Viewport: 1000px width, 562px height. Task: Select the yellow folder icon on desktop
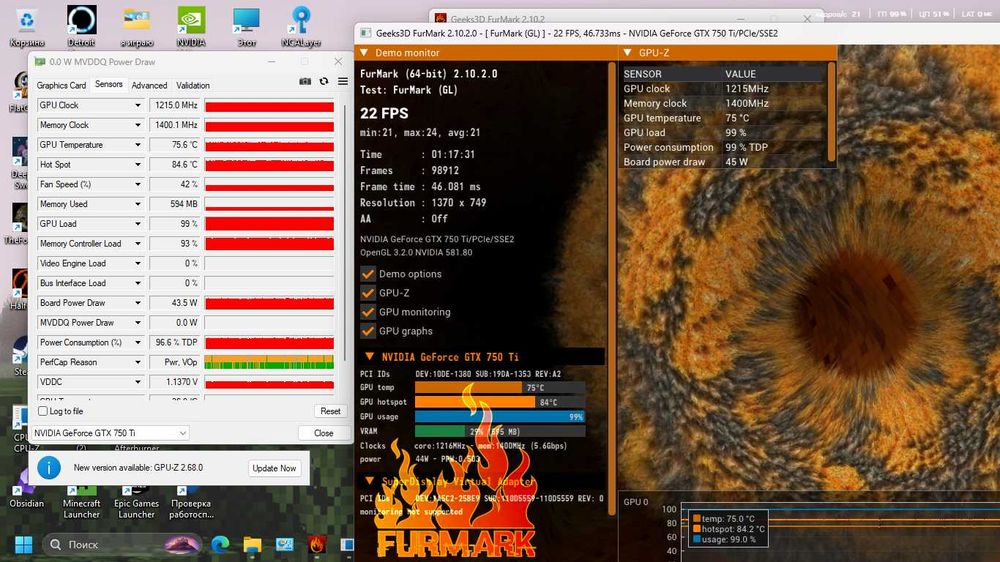136,27
